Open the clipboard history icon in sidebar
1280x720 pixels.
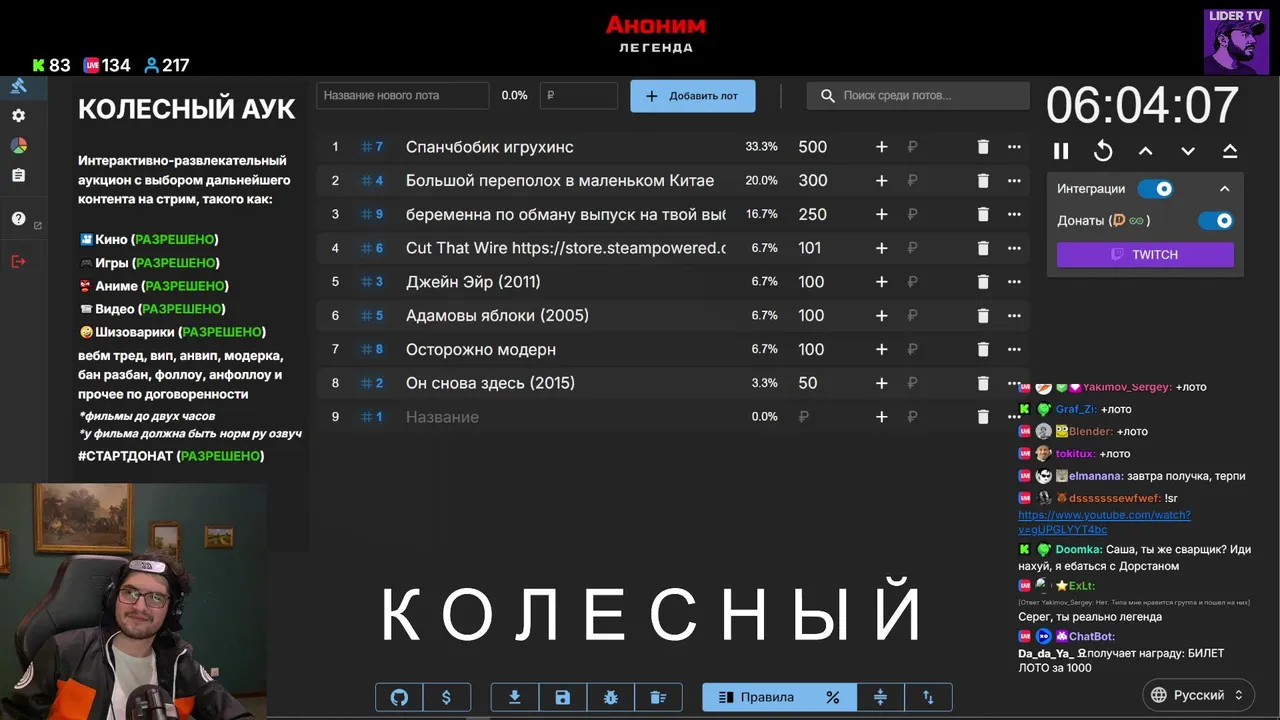tap(18, 175)
